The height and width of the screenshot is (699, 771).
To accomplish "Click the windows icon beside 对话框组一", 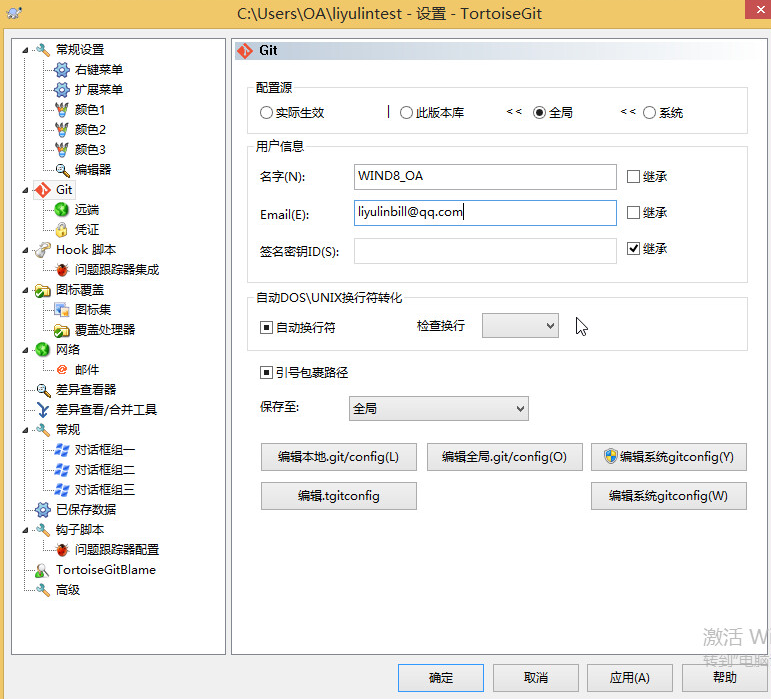I will pos(61,450).
